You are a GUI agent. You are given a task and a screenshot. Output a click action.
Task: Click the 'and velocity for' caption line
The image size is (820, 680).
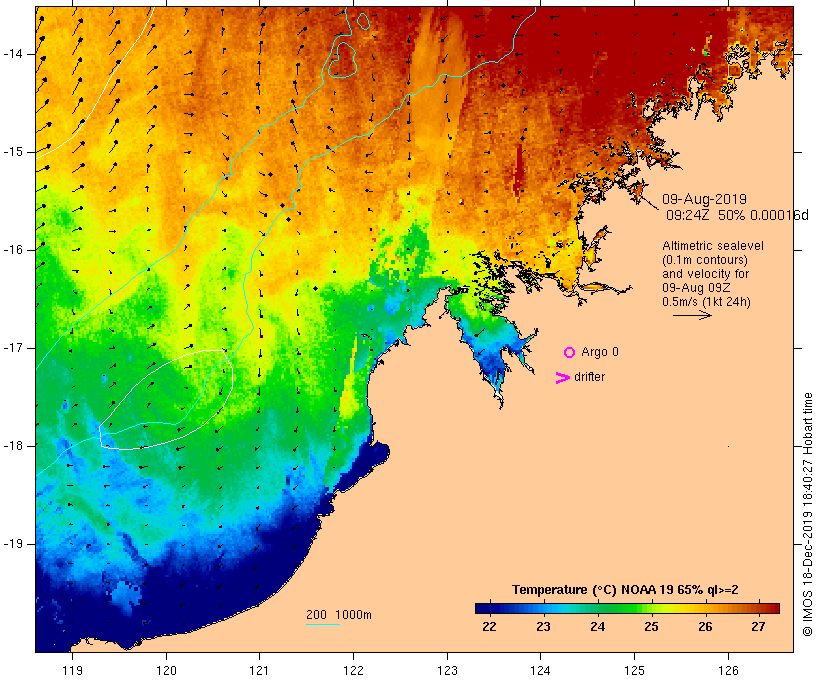pos(705,274)
